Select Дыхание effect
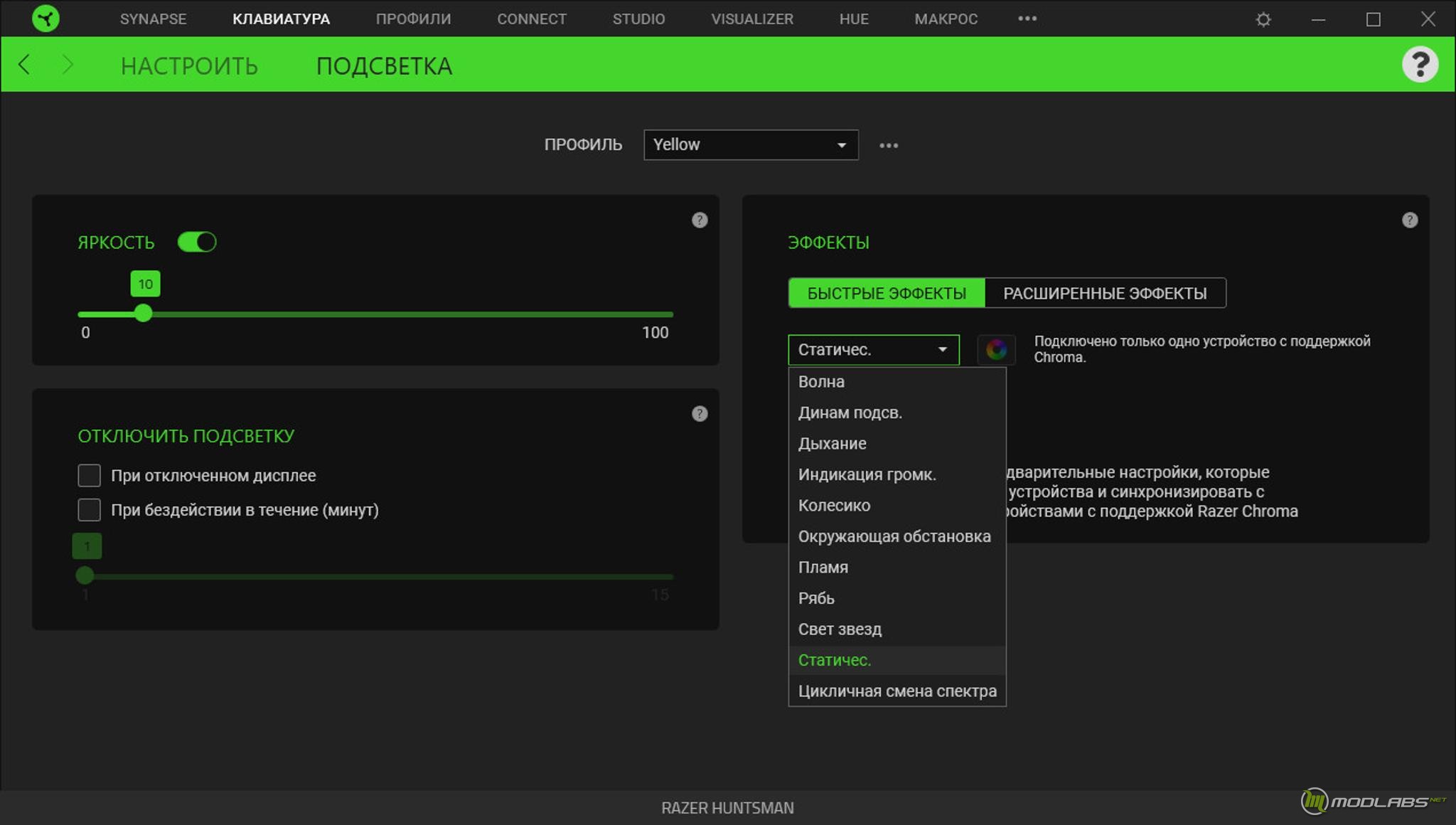Screen dimensions: 1456x825 click(897, 443)
